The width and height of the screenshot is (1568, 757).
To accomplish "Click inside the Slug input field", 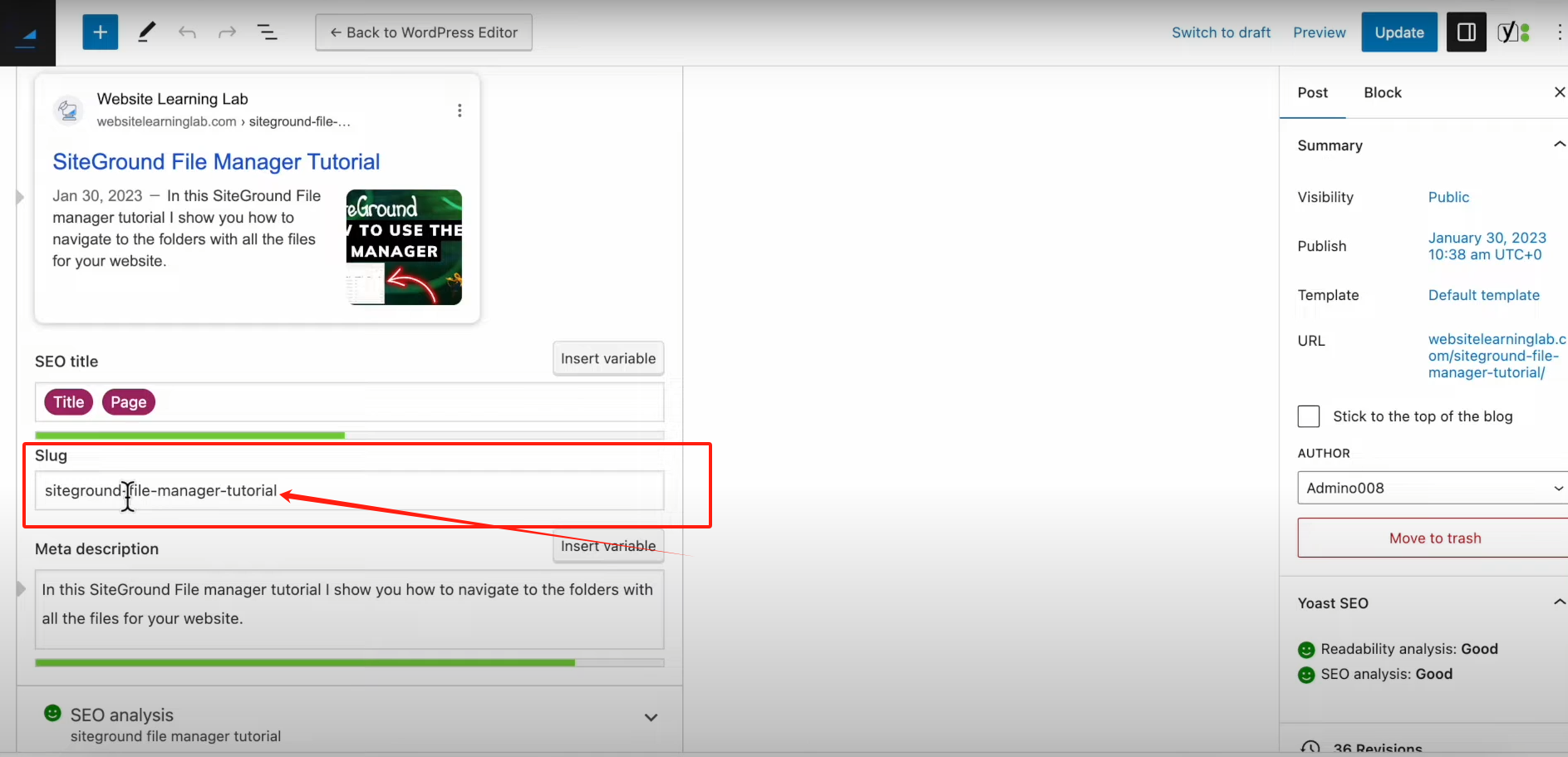I will tap(349, 490).
